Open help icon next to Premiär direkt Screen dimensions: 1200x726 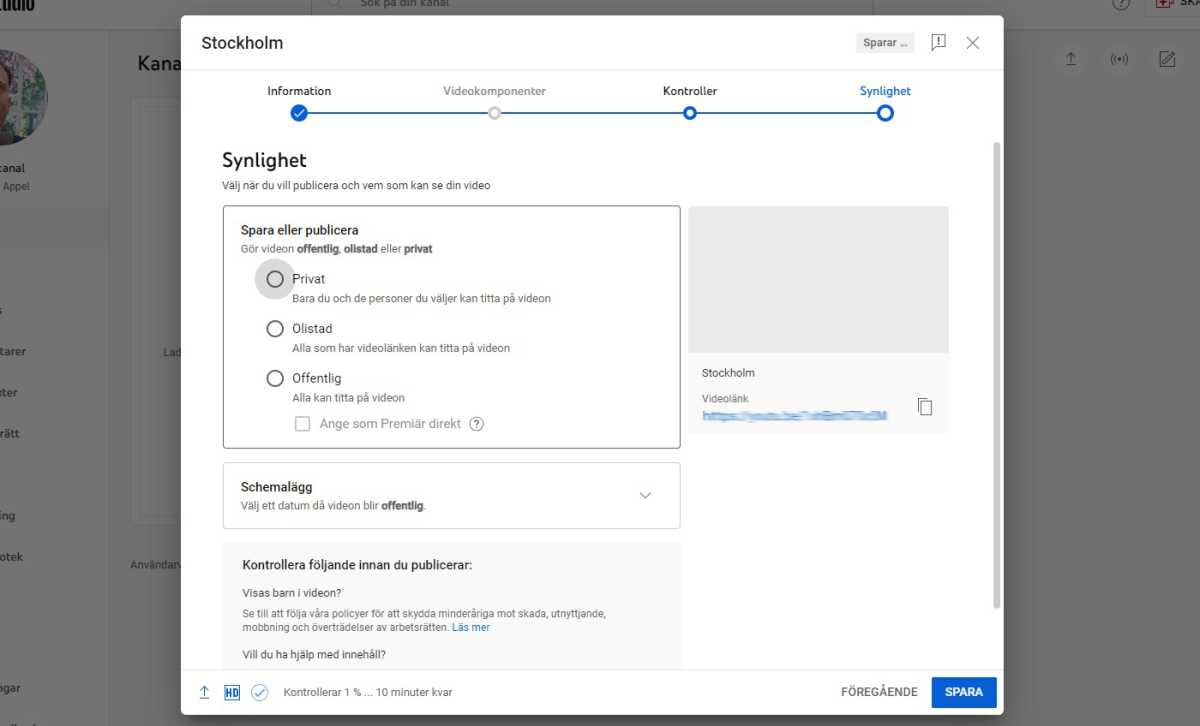[x=477, y=424]
